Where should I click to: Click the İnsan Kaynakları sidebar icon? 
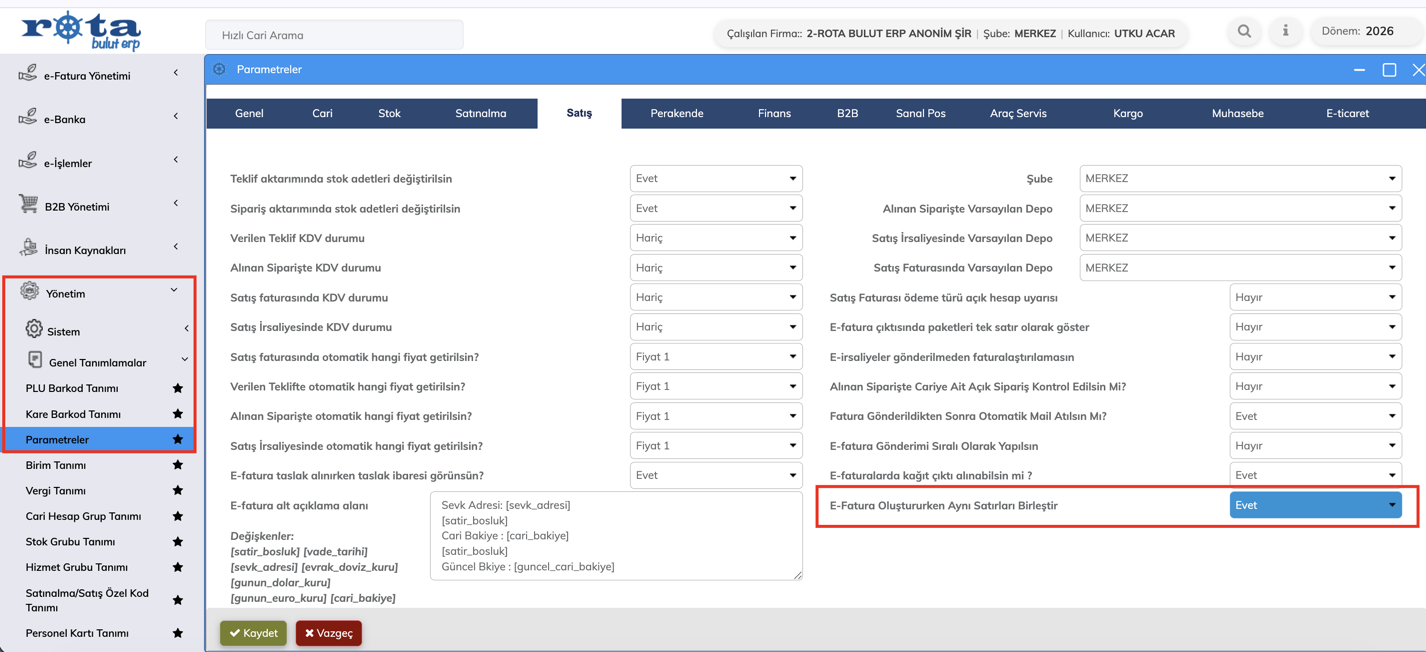click(x=28, y=249)
